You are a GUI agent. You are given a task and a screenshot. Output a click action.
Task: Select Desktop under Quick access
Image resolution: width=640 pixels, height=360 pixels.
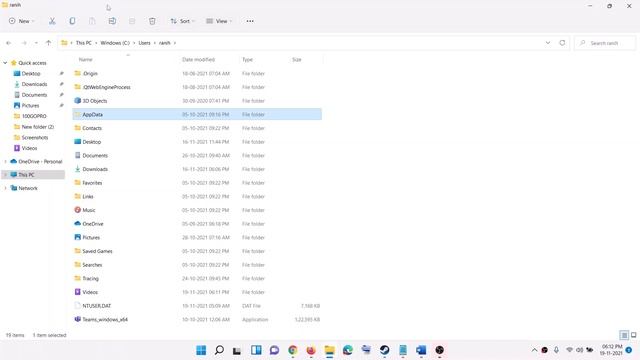31,73
